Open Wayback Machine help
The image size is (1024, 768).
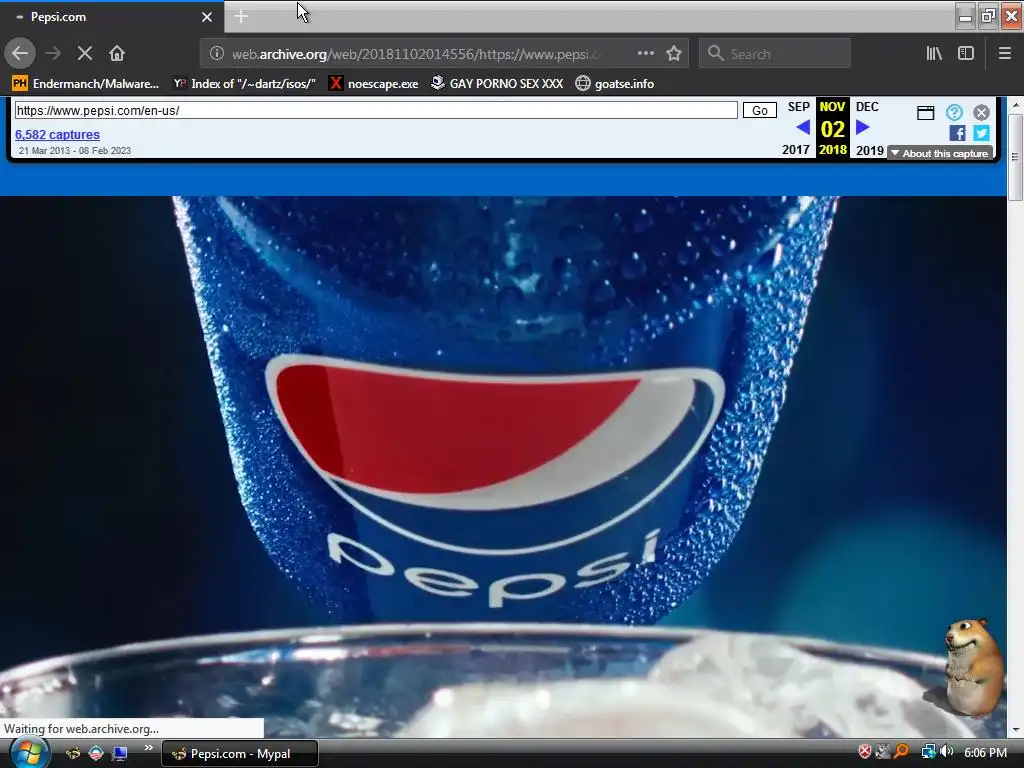[x=954, y=112]
